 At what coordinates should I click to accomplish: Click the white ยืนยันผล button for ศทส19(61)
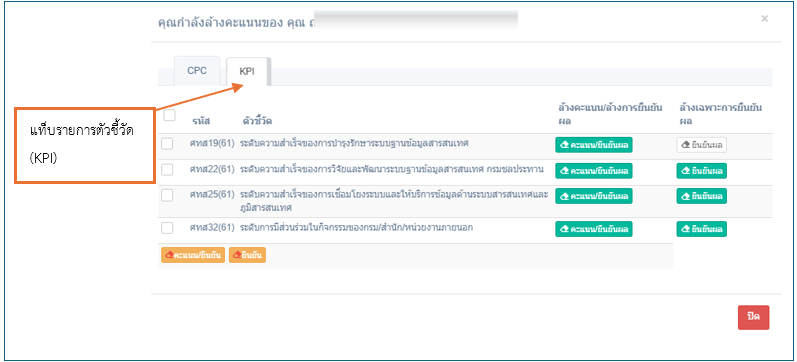(x=701, y=145)
